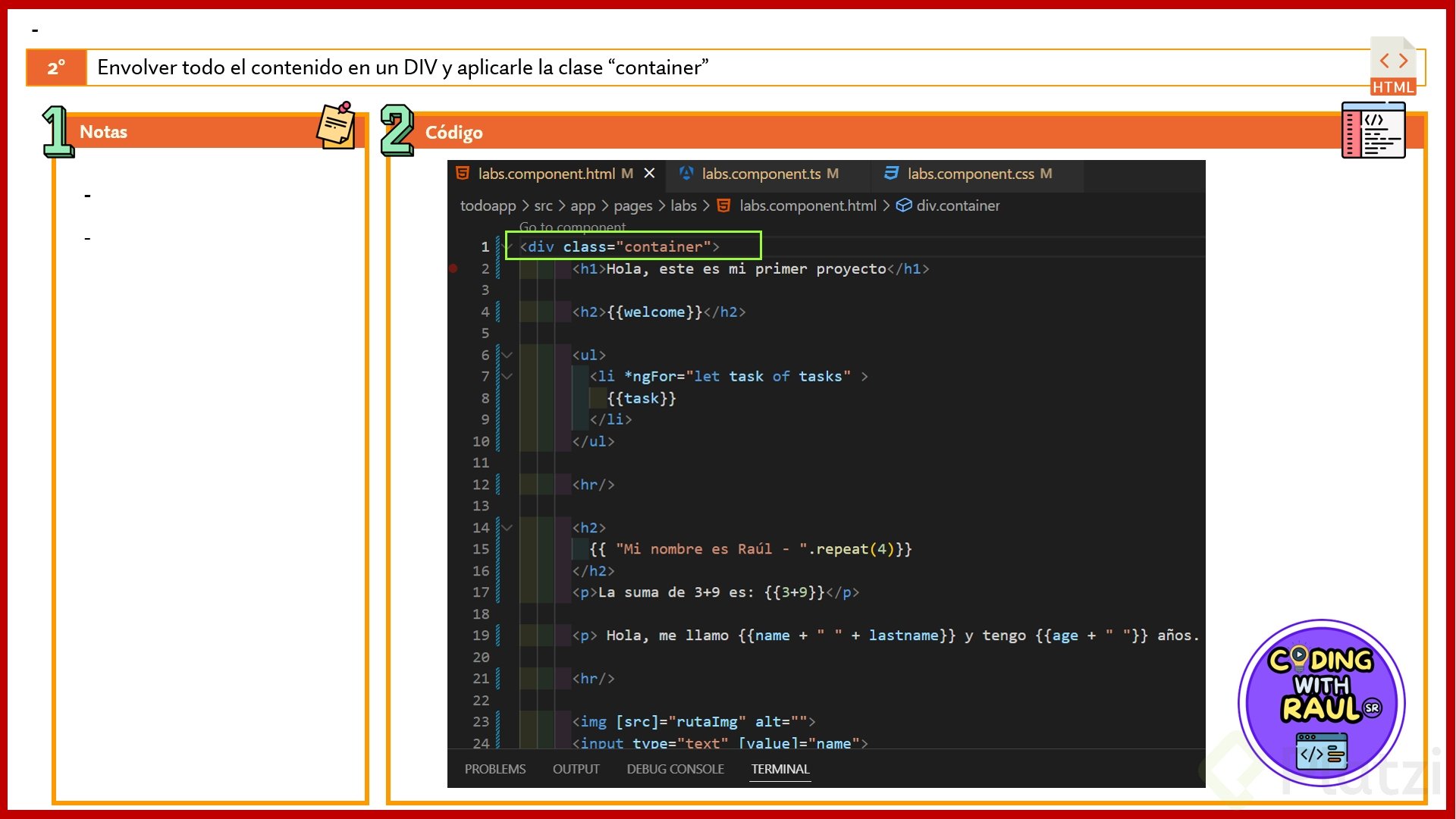Image resolution: width=1456 pixels, height=819 pixels.
Task: Open the DEBUG CONSOLE panel tab
Action: tap(675, 769)
